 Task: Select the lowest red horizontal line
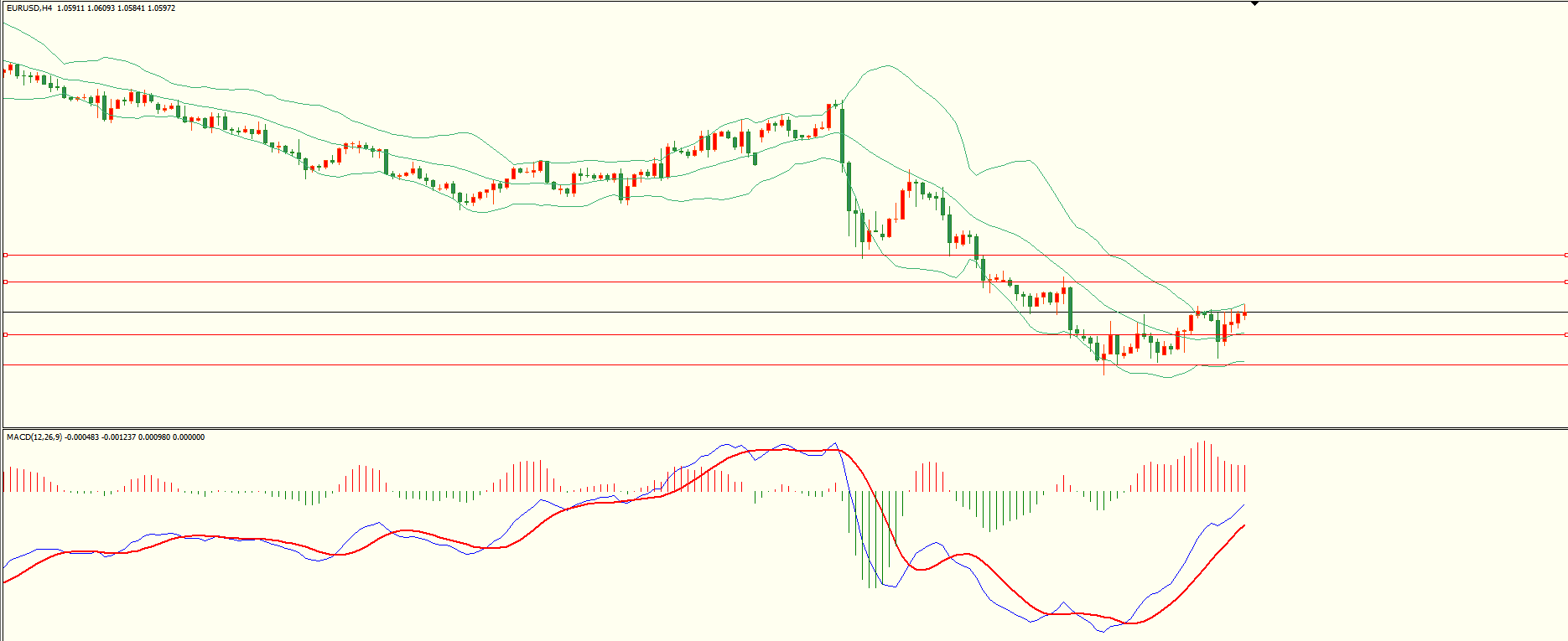click(x=587, y=365)
